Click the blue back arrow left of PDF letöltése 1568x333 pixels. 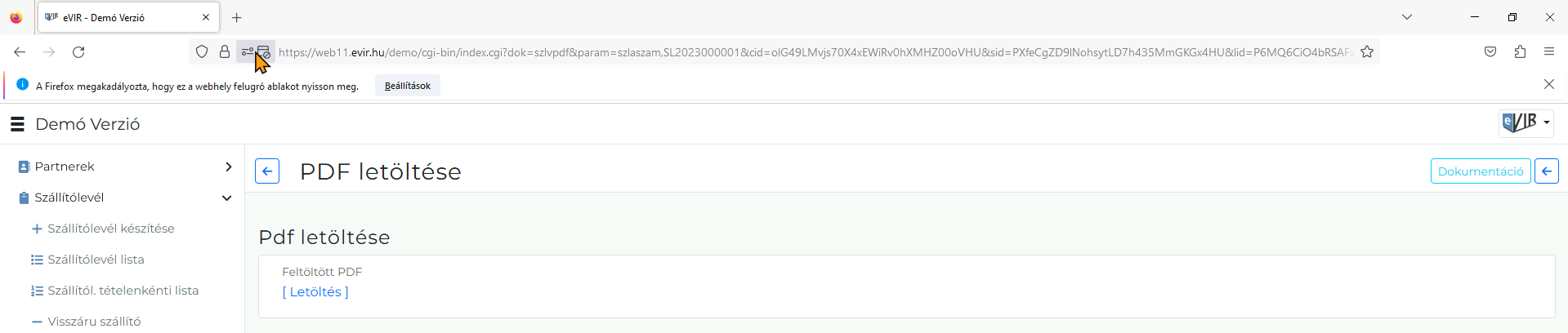pyautogui.click(x=267, y=171)
